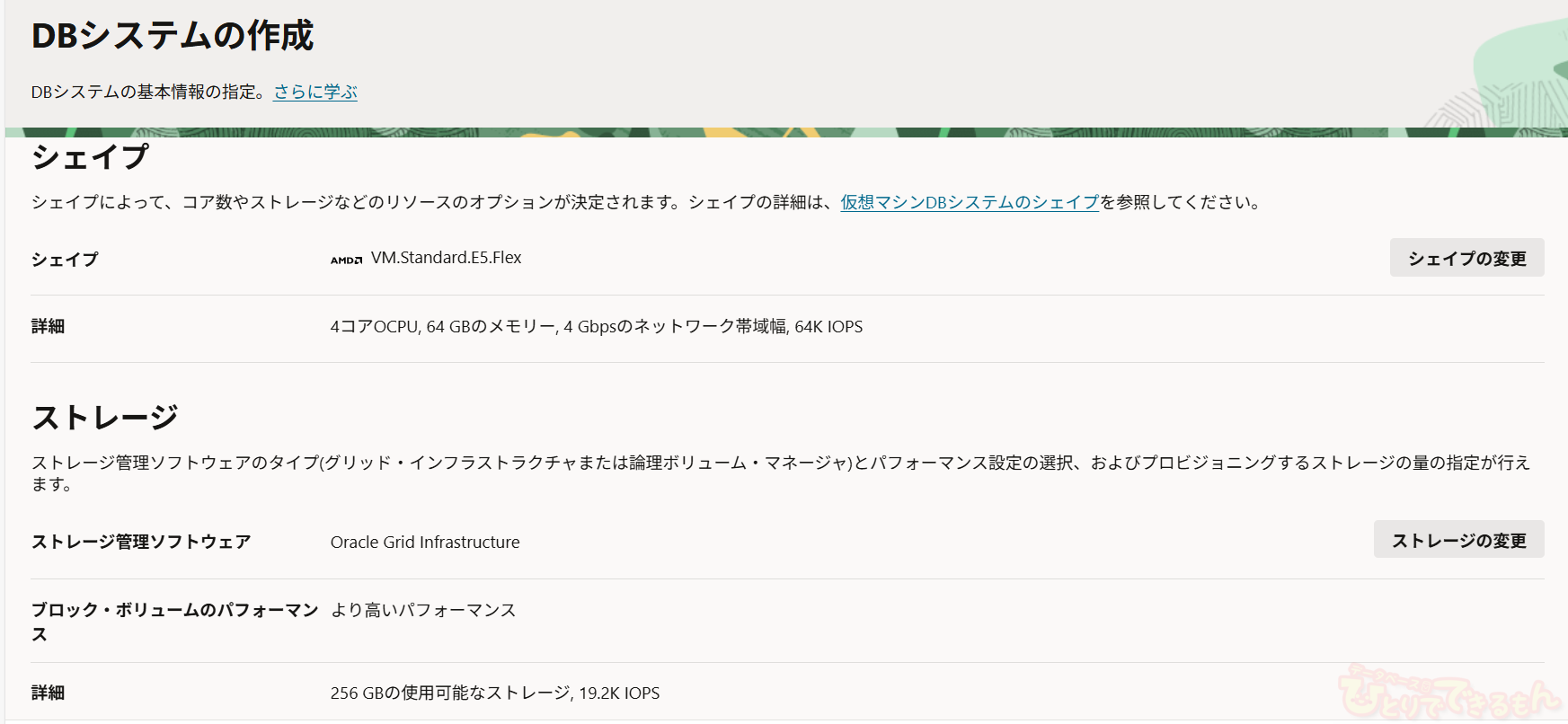The height and width of the screenshot is (724, 1568).
Task: Click the DBシステムの作成 page title
Action: pyautogui.click(x=173, y=36)
